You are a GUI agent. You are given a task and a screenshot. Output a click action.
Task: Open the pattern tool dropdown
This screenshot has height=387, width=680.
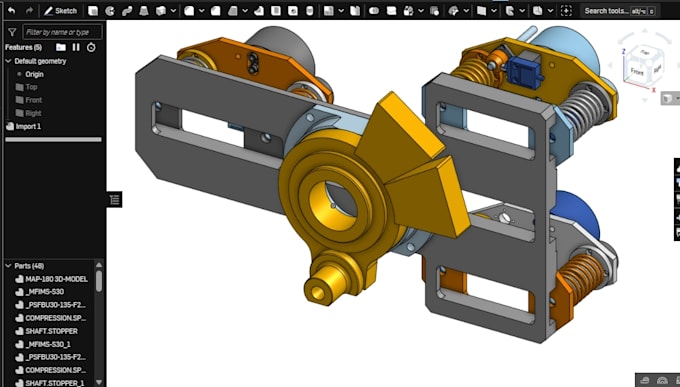click(341, 11)
